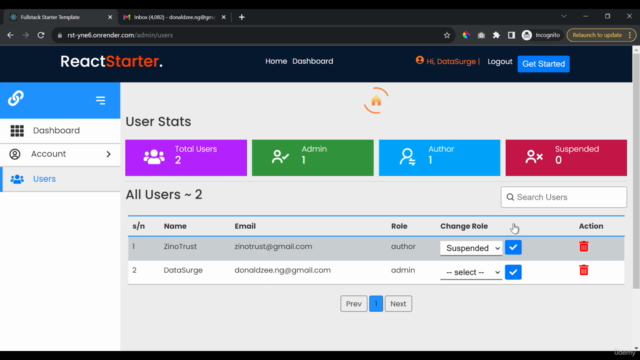The height and width of the screenshot is (360, 640).
Task: Click Dashboard in the top navigation
Action: coord(313,61)
